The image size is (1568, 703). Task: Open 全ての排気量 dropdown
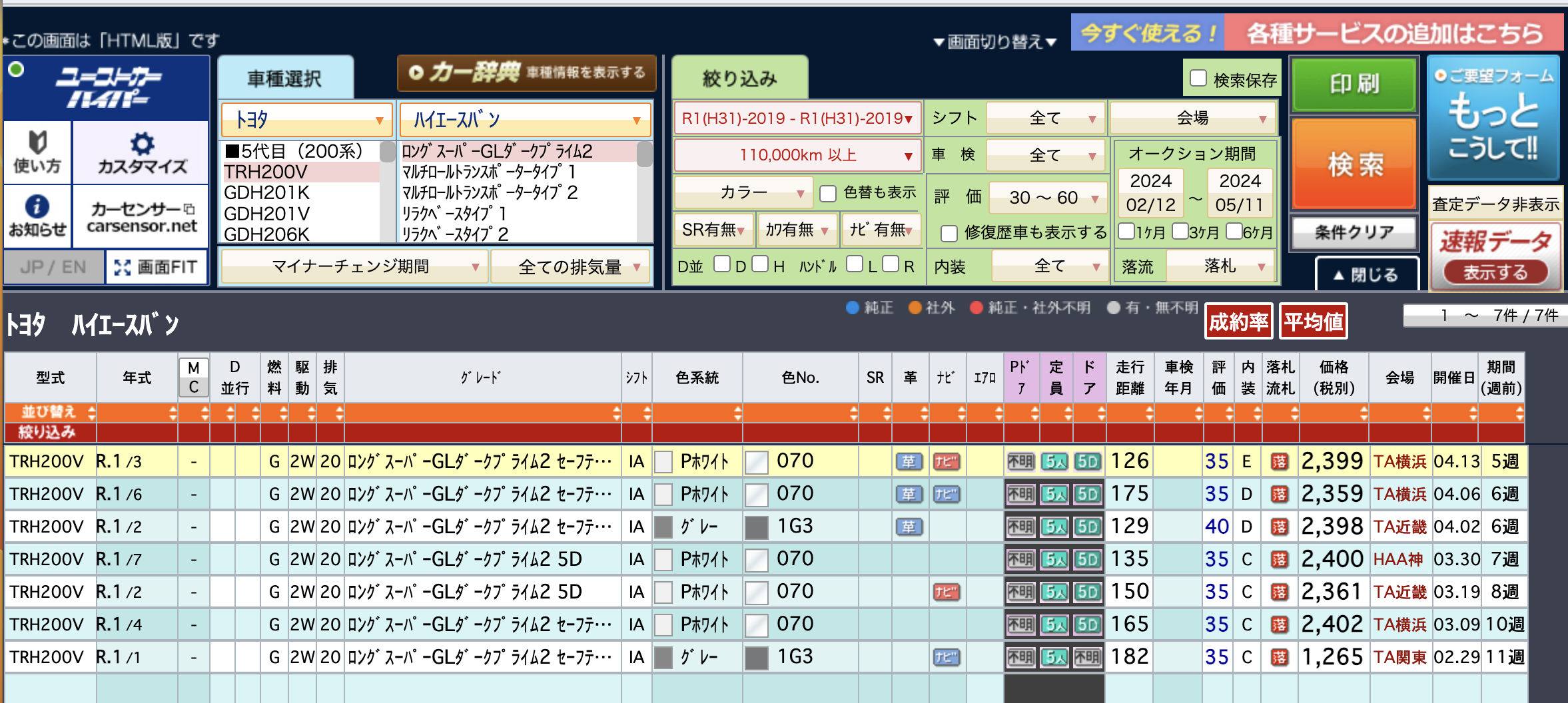572,266
